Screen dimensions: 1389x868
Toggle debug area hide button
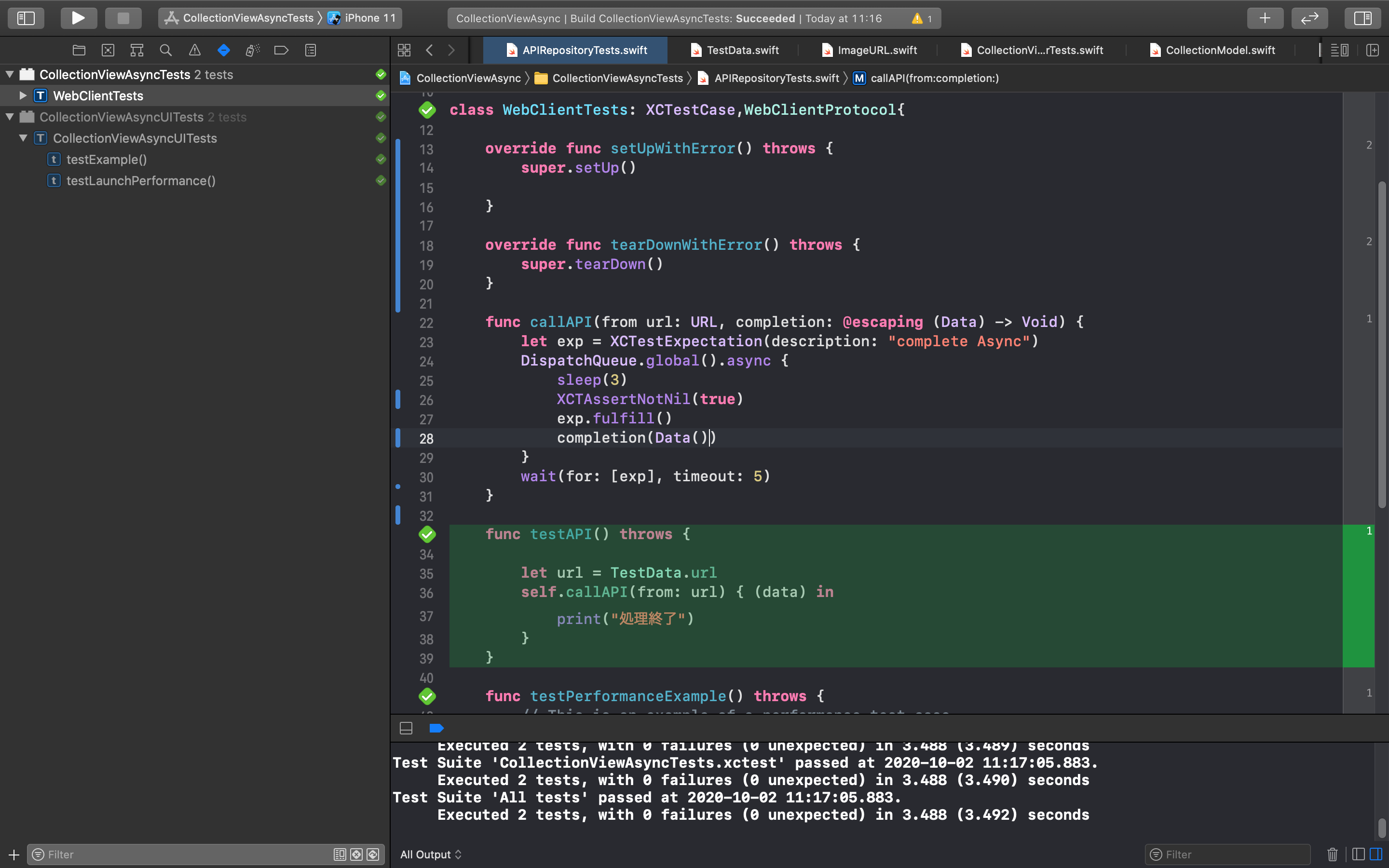click(406, 728)
